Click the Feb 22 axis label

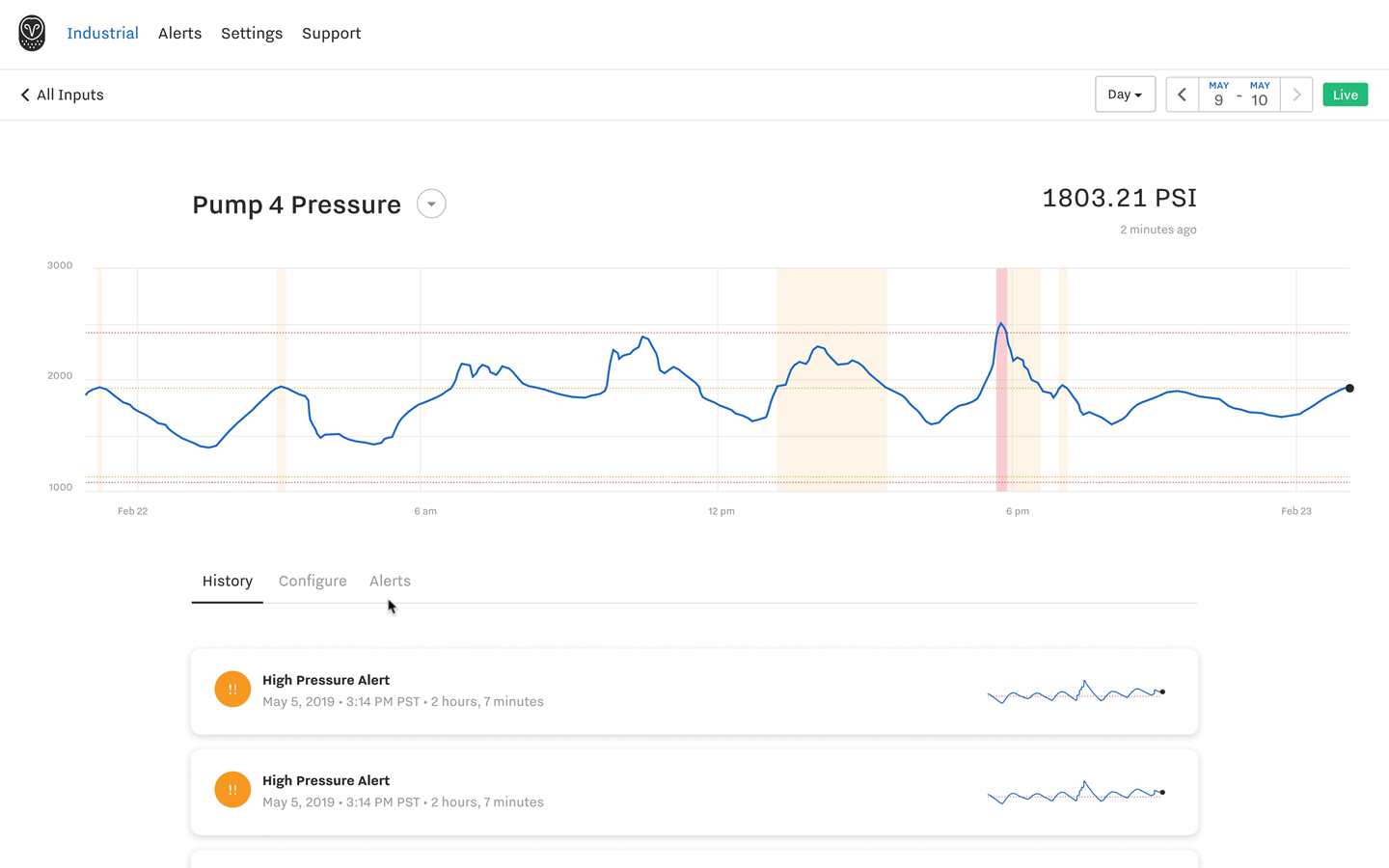(x=133, y=511)
